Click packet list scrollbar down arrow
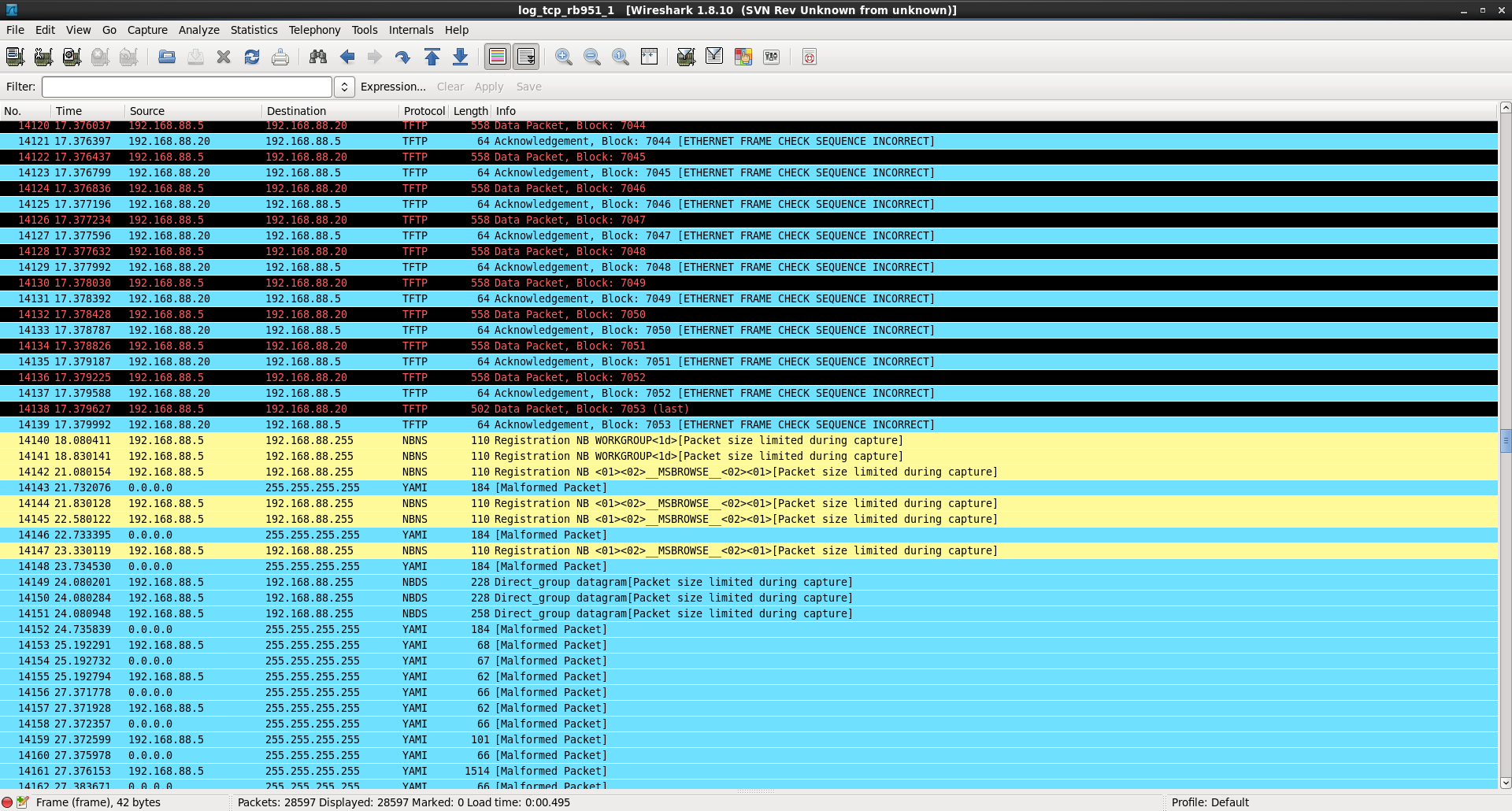The image size is (1512, 811). click(x=1506, y=783)
